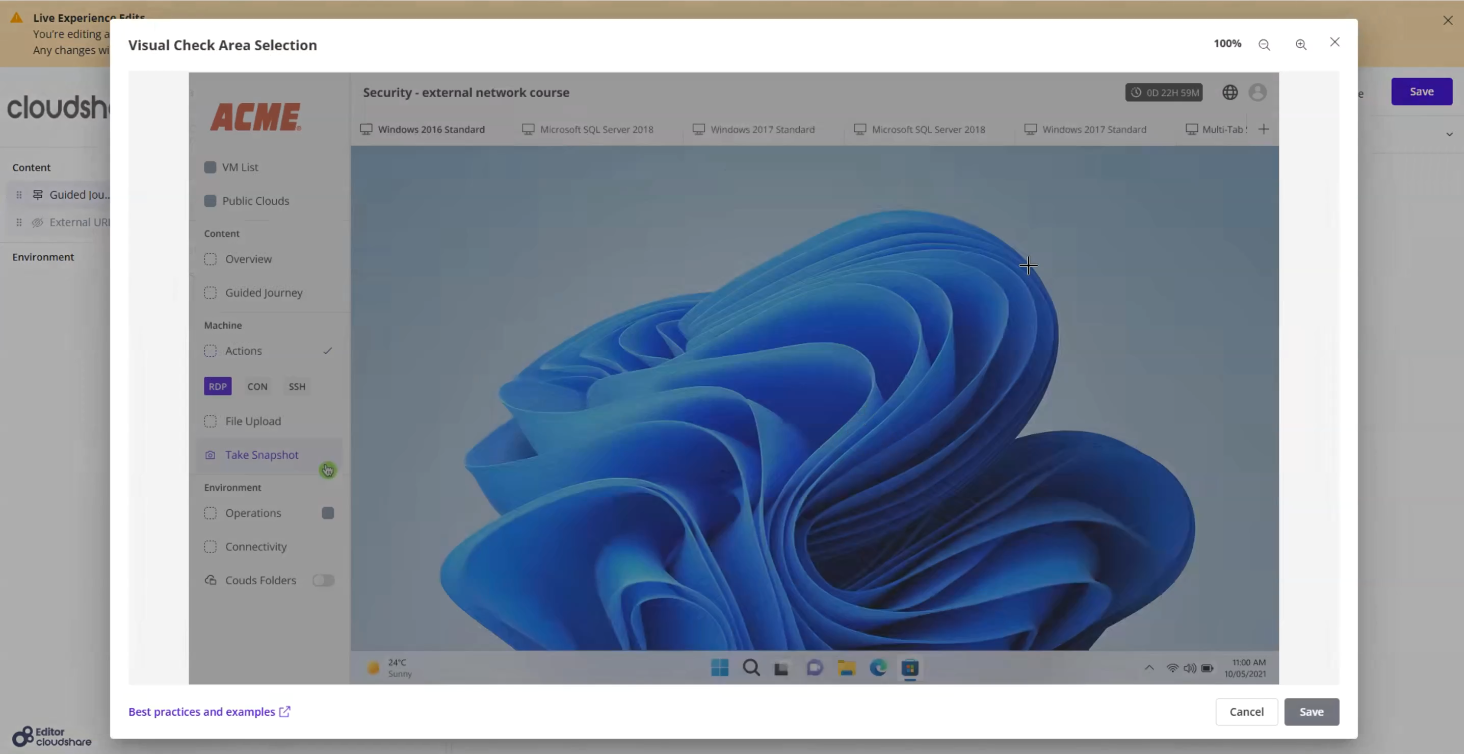Image resolution: width=1464 pixels, height=754 pixels.
Task: Click the square icon beside Public Clouds
Action: click(x=210, y=201)
